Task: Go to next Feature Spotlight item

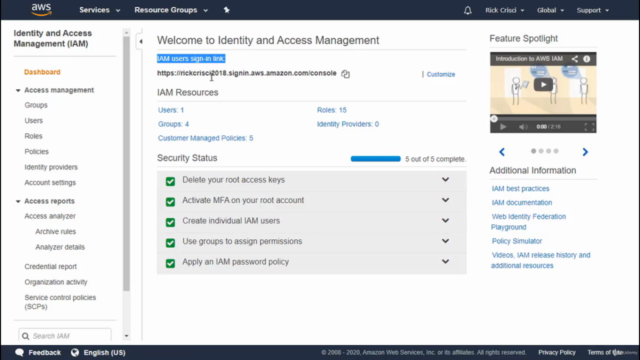Action: pyautogui.click(x=585, y=152)
